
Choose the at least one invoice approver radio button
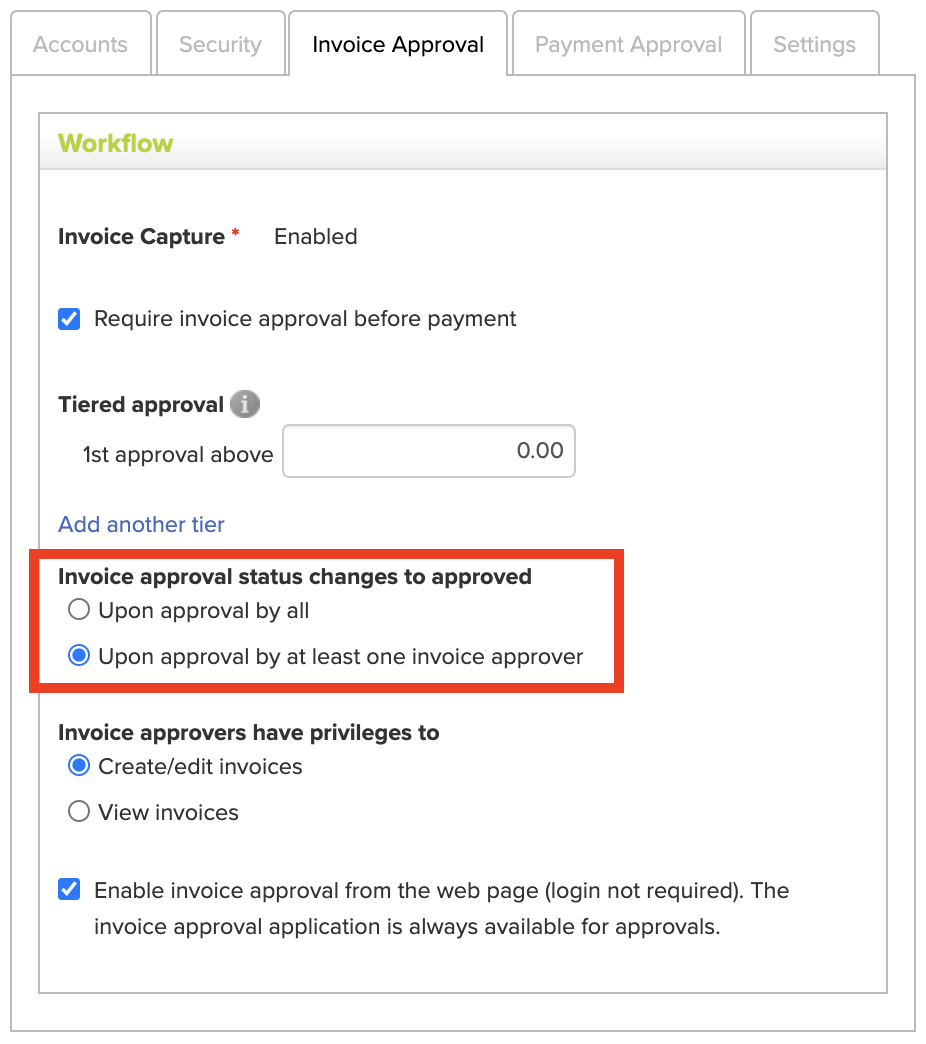(79, 655)
